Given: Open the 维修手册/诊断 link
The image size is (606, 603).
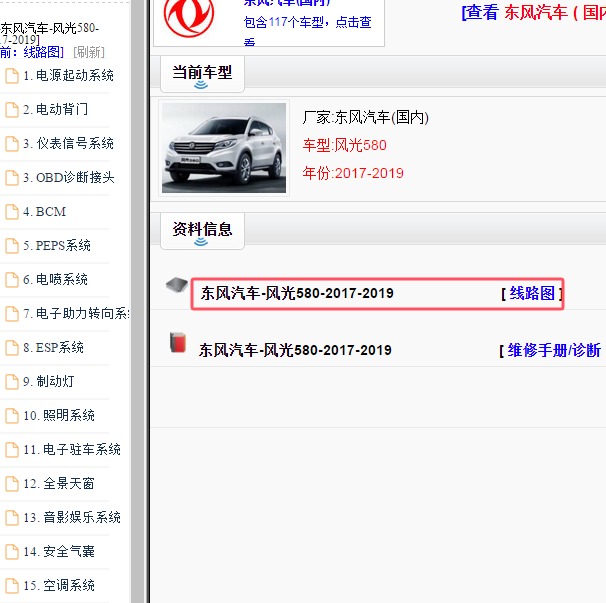Looking at the screenshot, I should tap(554, 351).
